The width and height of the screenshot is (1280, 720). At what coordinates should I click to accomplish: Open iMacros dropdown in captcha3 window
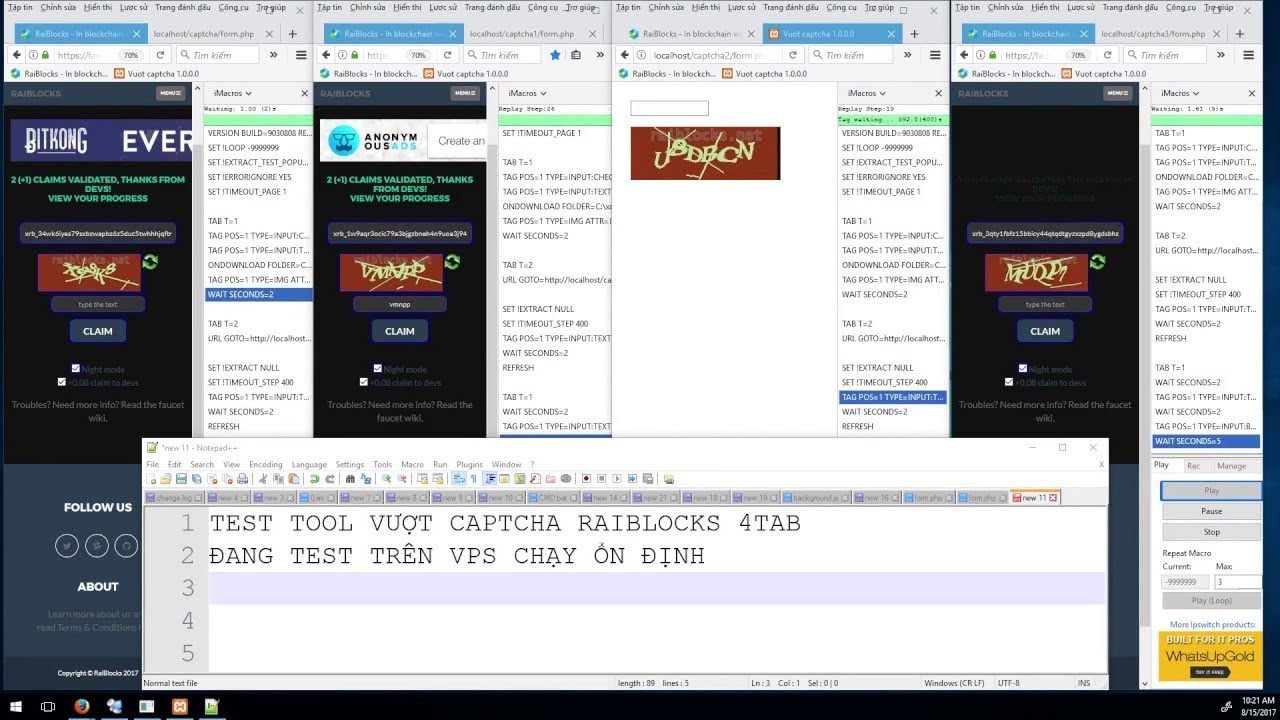[1180, 93]
